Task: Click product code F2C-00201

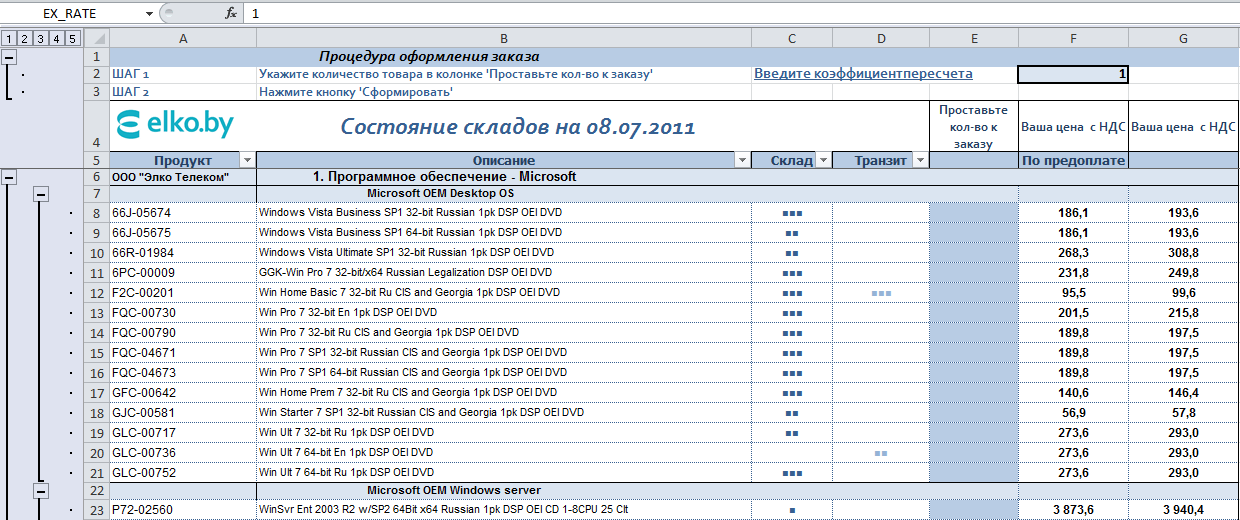Action: point(142,293)
